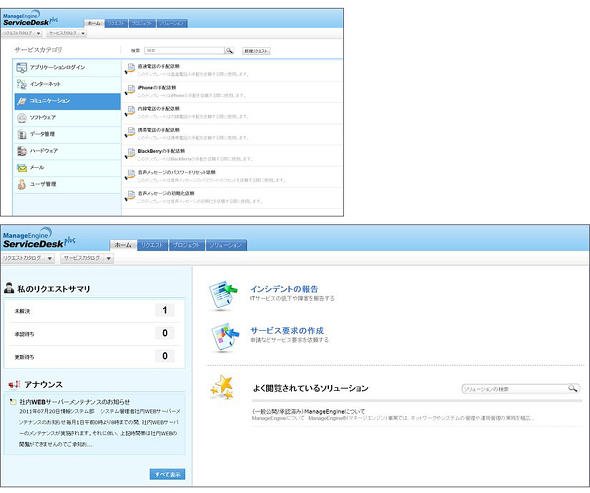Click the BlackBerry template document icon
This screenshot has width=590, height=493.
point(130,153)
